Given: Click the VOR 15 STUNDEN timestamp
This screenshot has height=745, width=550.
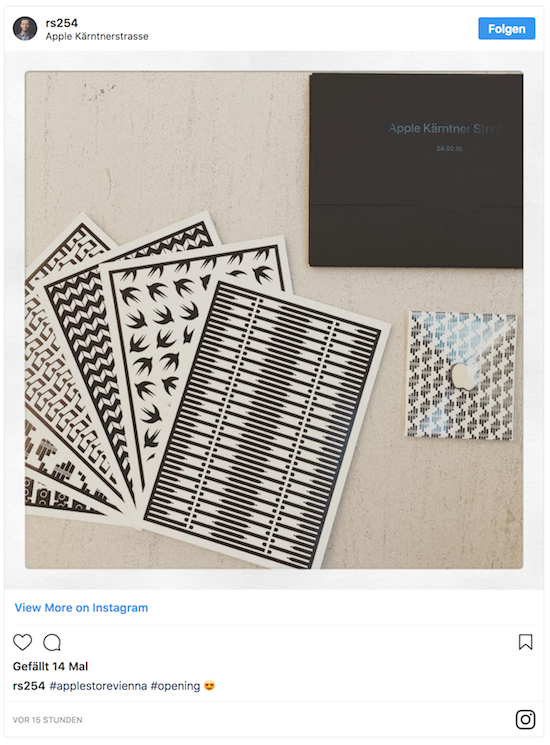Looking at the screenshot, I should 47,720.
